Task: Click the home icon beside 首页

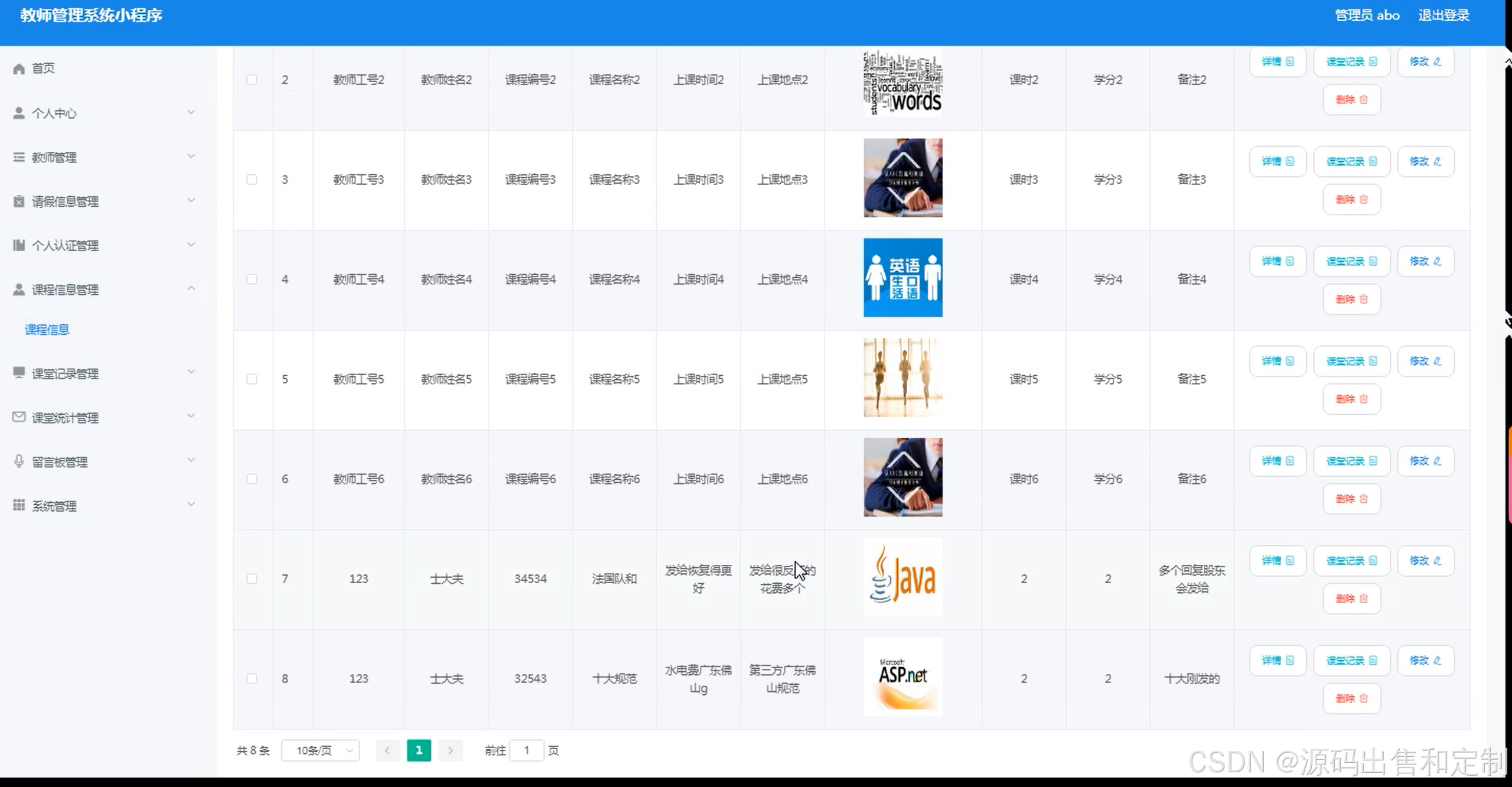Action: 19,69
